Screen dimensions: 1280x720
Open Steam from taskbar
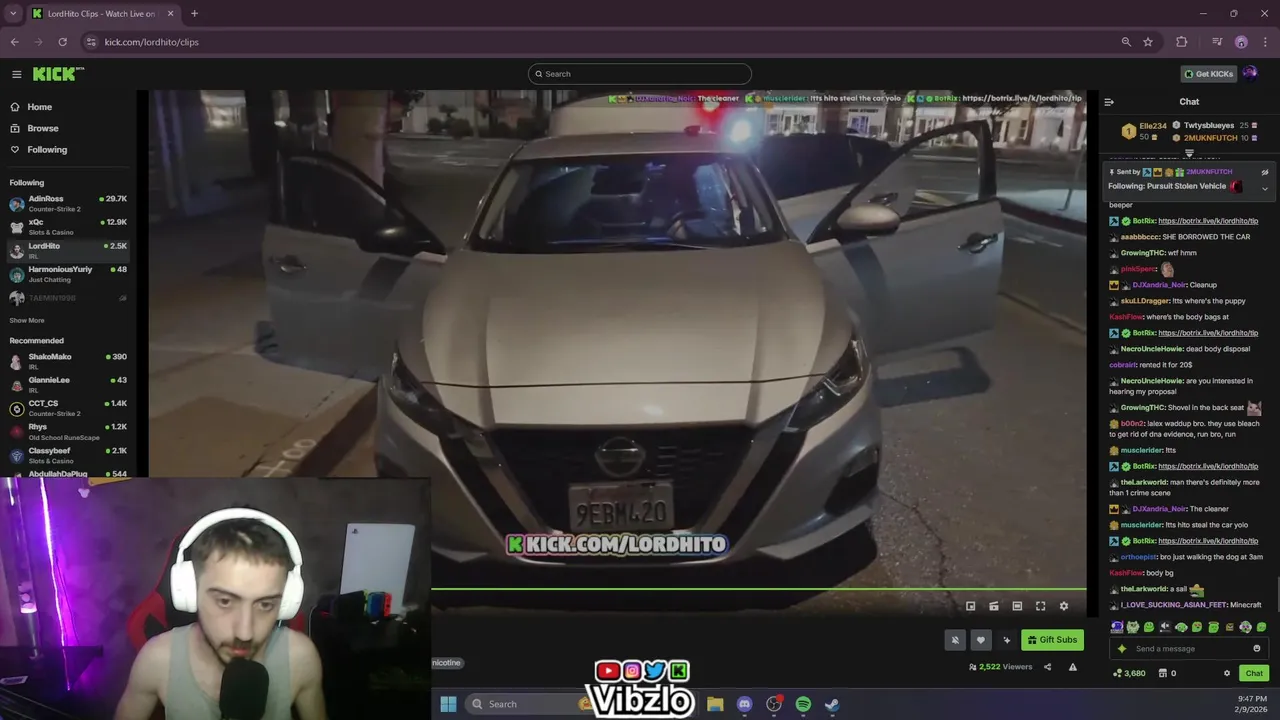(832, 704)
